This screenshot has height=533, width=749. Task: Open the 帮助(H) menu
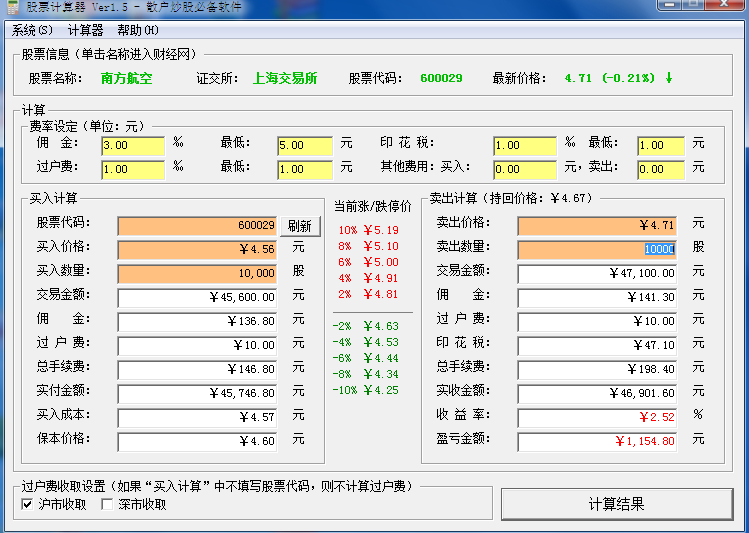pos(137,30)
